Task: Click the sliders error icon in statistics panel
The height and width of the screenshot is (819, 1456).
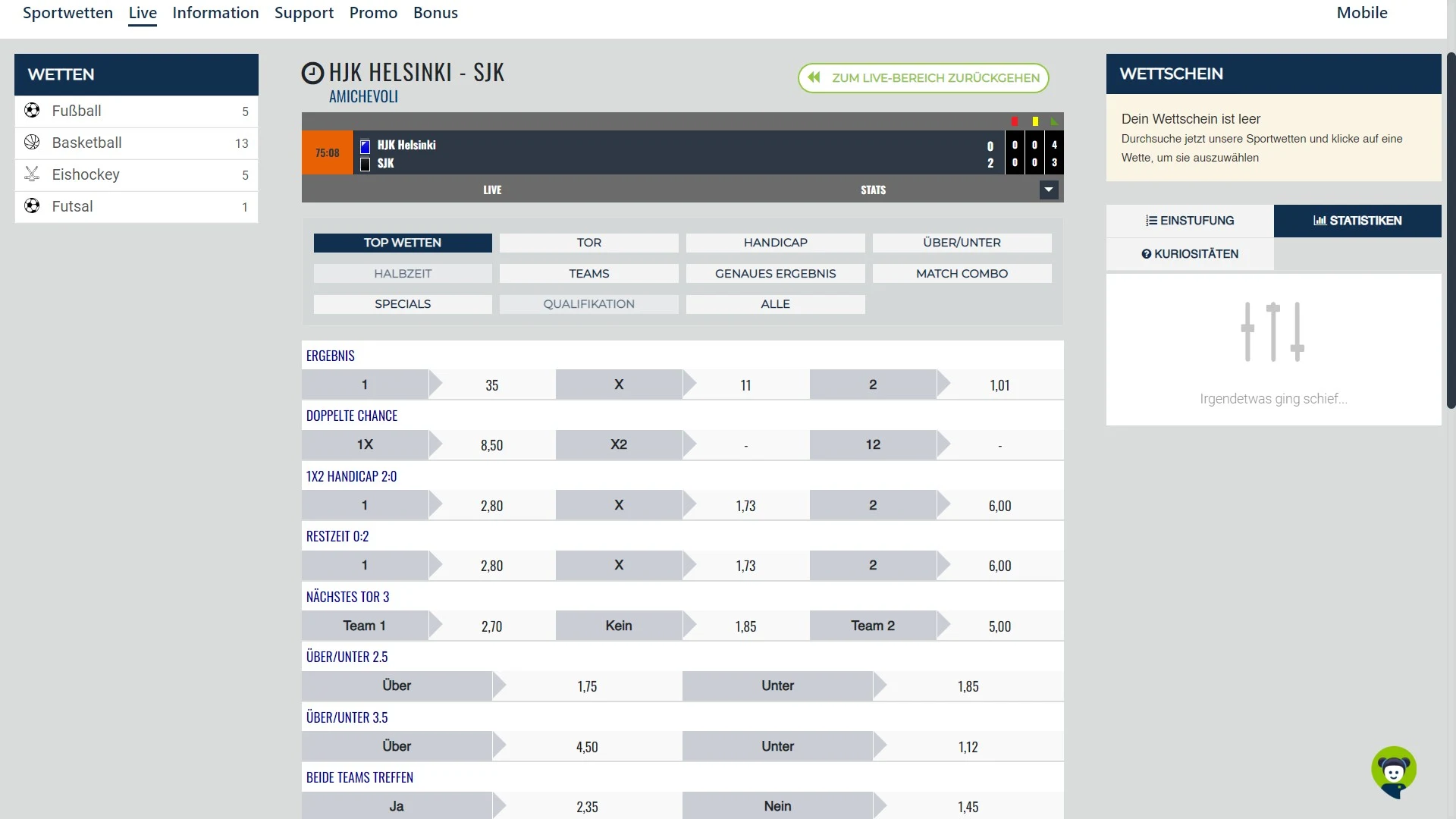Action: click(1273, 331)
